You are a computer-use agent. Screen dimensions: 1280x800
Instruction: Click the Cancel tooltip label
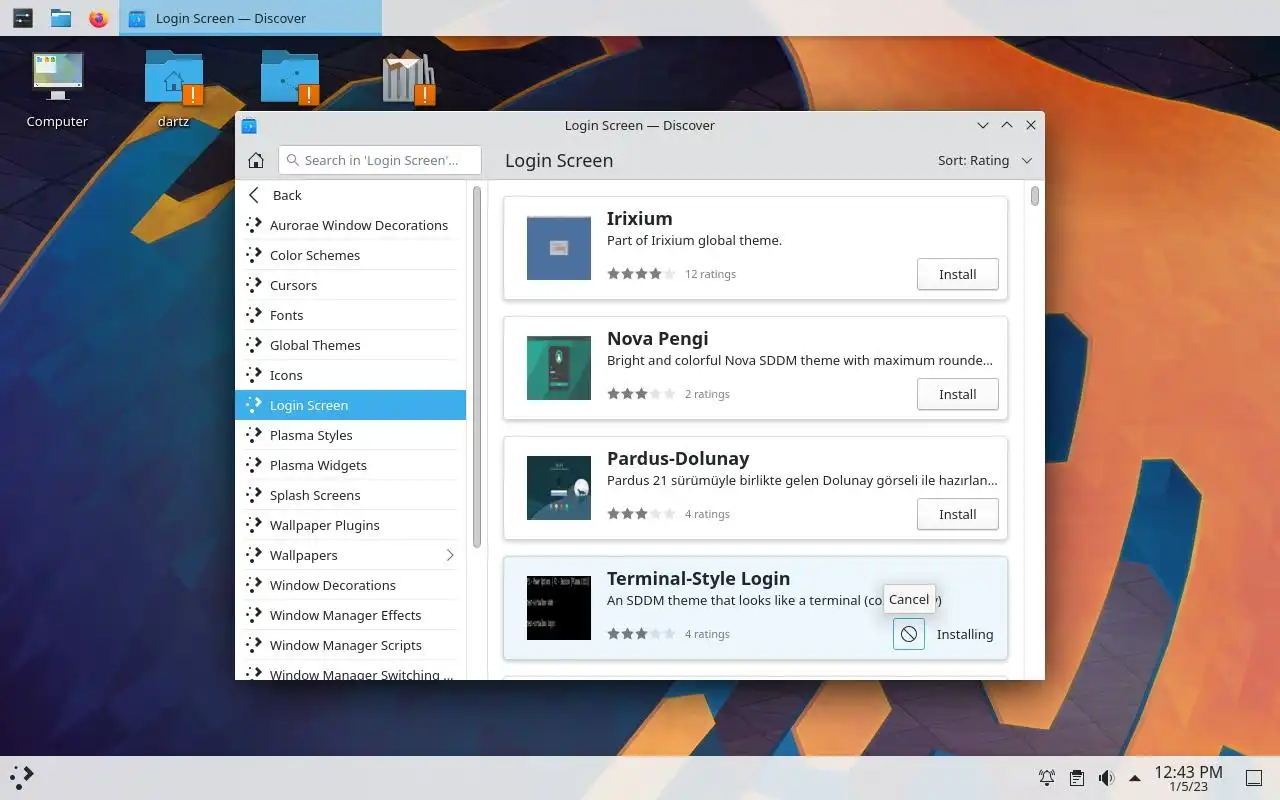pos(909,599)
